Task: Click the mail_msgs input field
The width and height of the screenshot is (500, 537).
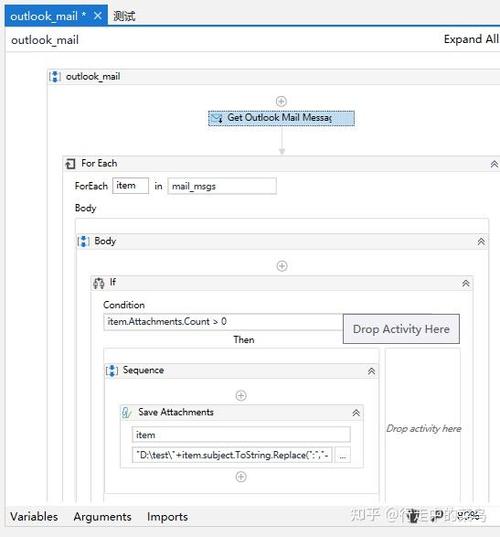Action: point(222,186)
